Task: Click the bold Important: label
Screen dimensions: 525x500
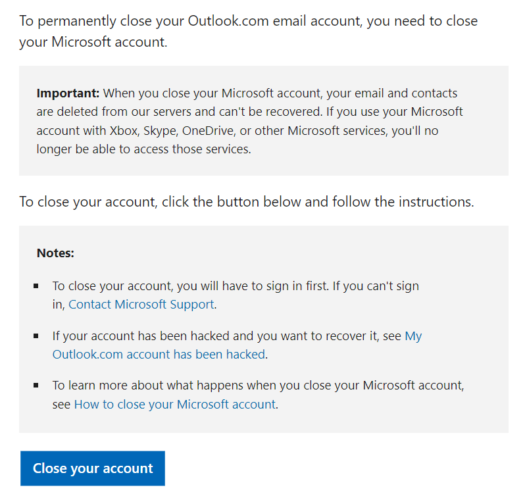Action: pos(68,93)
